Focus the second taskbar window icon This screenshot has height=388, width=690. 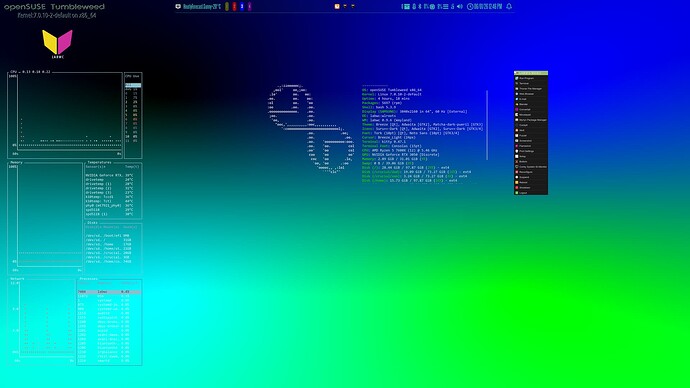pos(345,7)
